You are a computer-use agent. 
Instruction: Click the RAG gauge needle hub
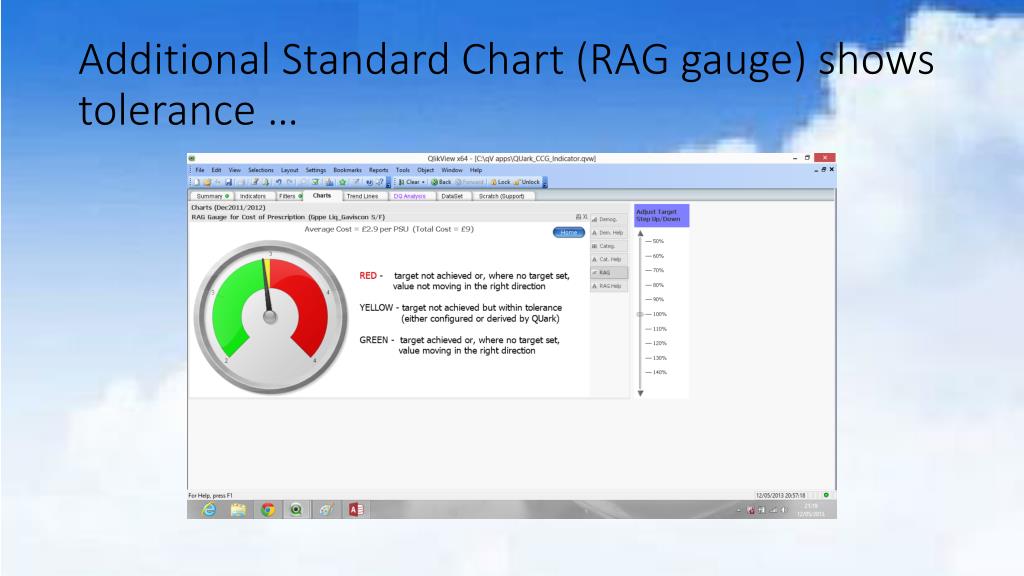point(270,317)
